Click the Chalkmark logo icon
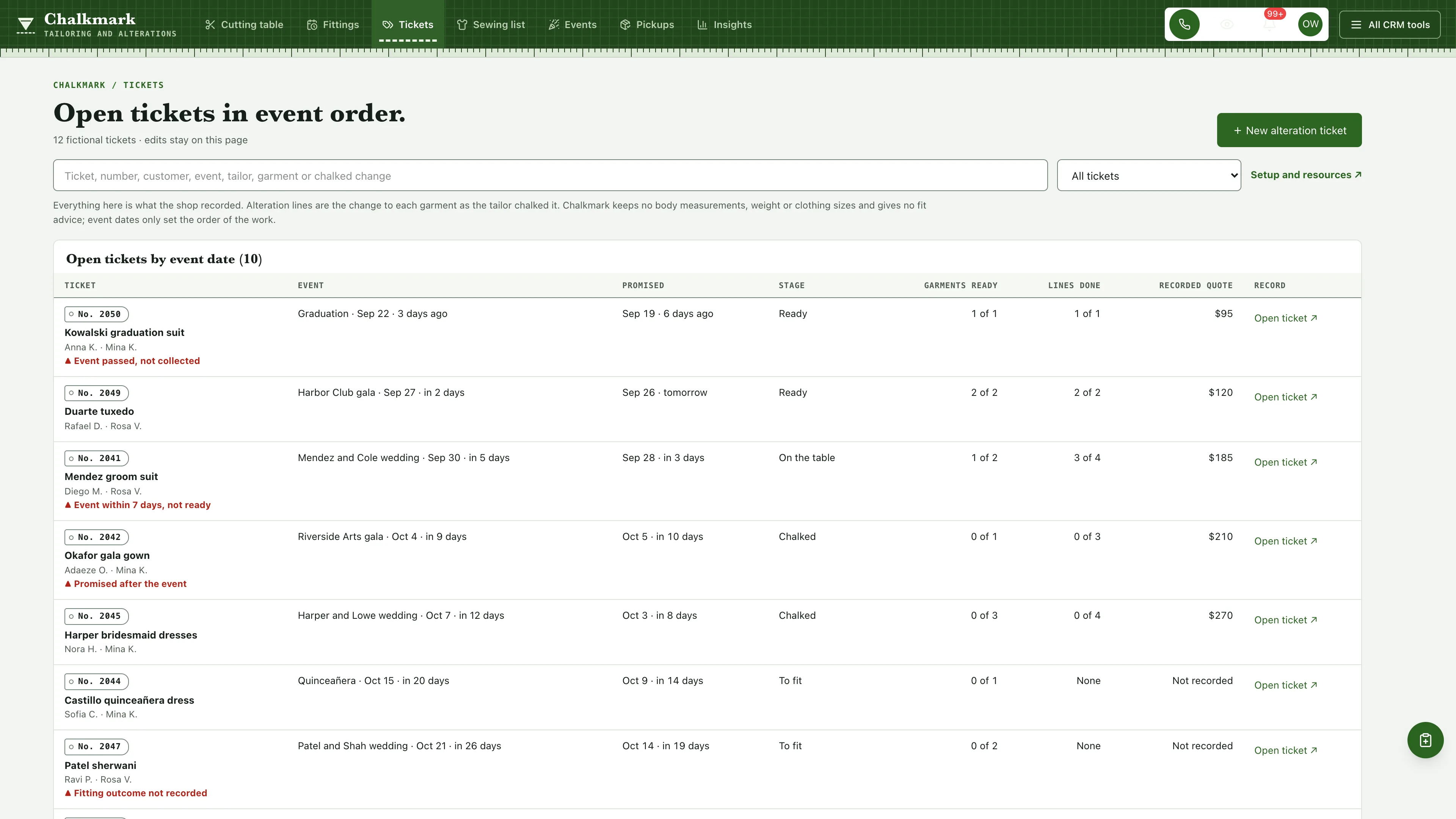1456x819 pixels. pyautogui.click(x=25, y=25)
